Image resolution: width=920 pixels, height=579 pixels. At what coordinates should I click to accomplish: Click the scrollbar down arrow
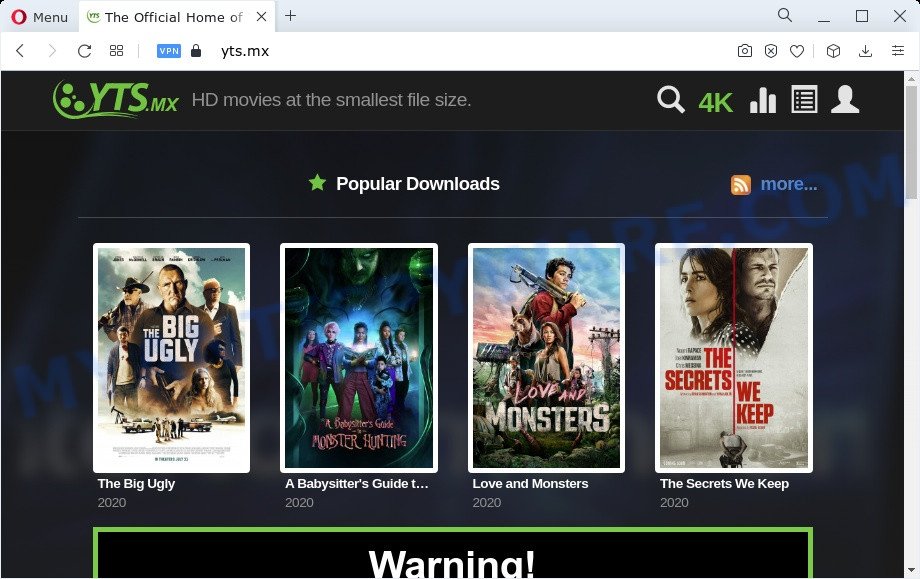(911, 570)
